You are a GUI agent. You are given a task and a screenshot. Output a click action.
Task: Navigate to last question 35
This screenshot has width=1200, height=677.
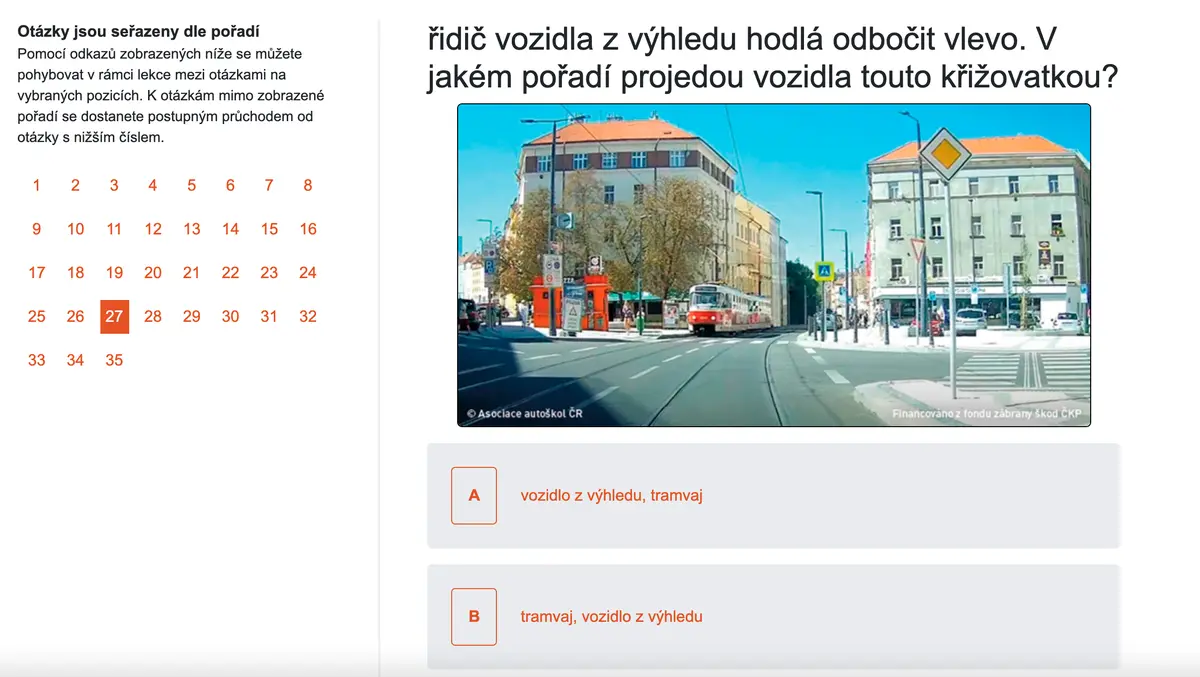tap(114, 360)
